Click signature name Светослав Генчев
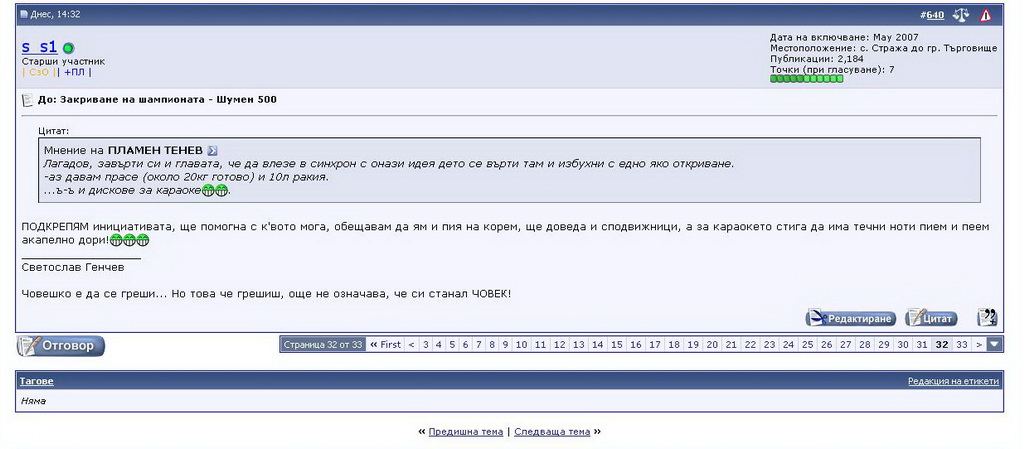 72,268
